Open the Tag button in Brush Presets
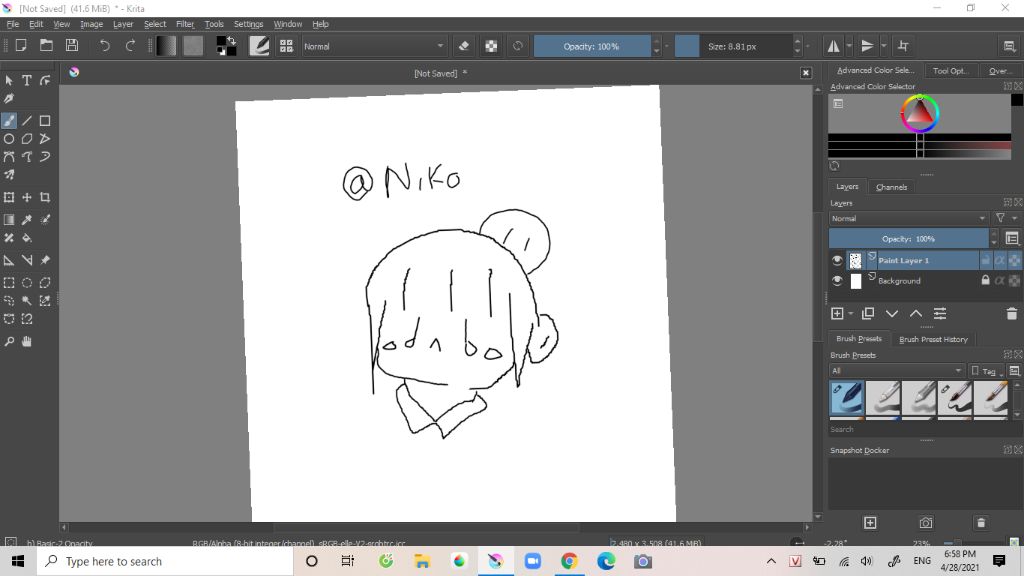This screenshot has height=576, width=1024. pyautogui.click(x=985, y=371)
